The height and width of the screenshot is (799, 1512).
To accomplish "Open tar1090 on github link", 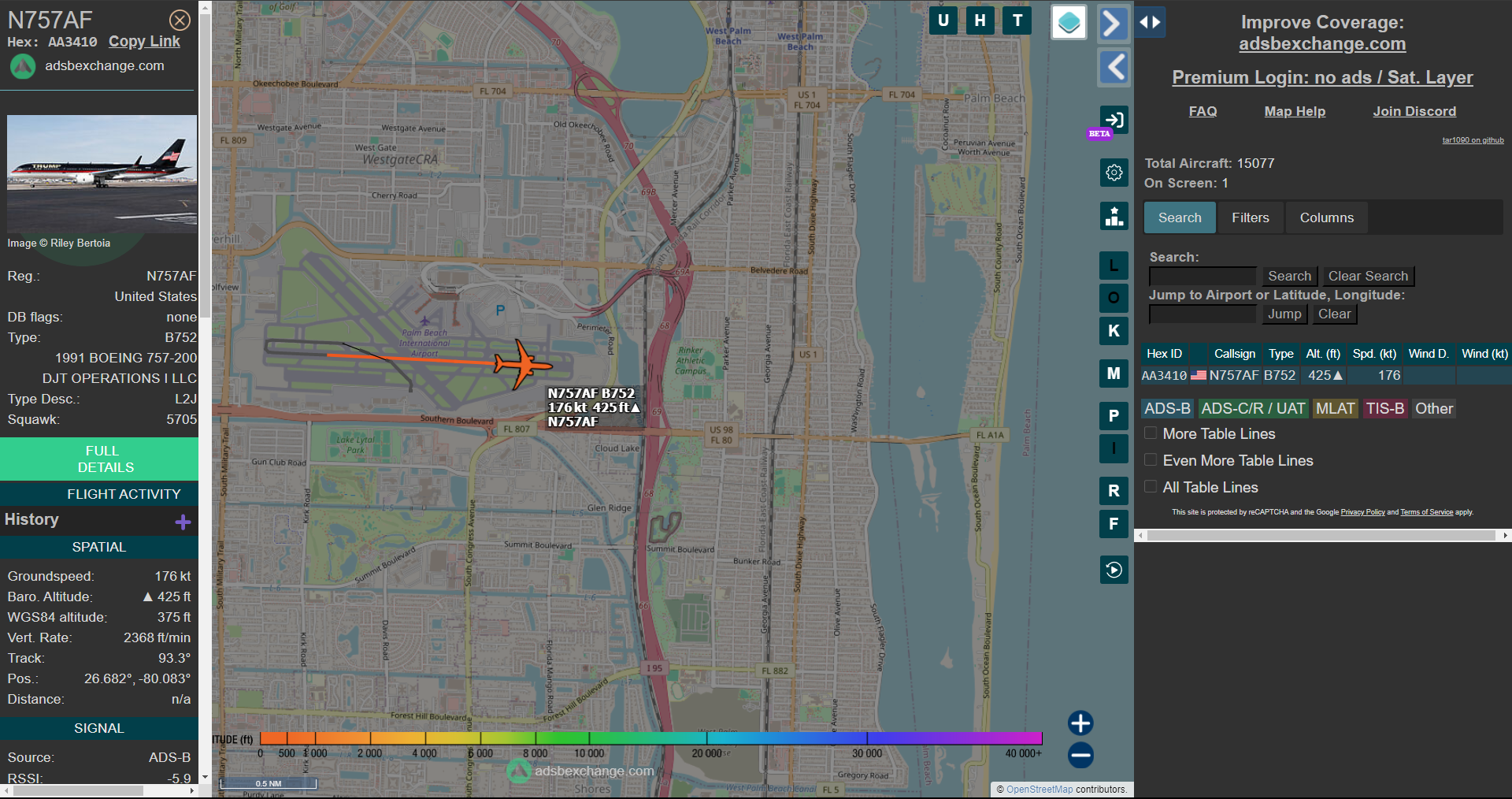I will click(1473, 140).
